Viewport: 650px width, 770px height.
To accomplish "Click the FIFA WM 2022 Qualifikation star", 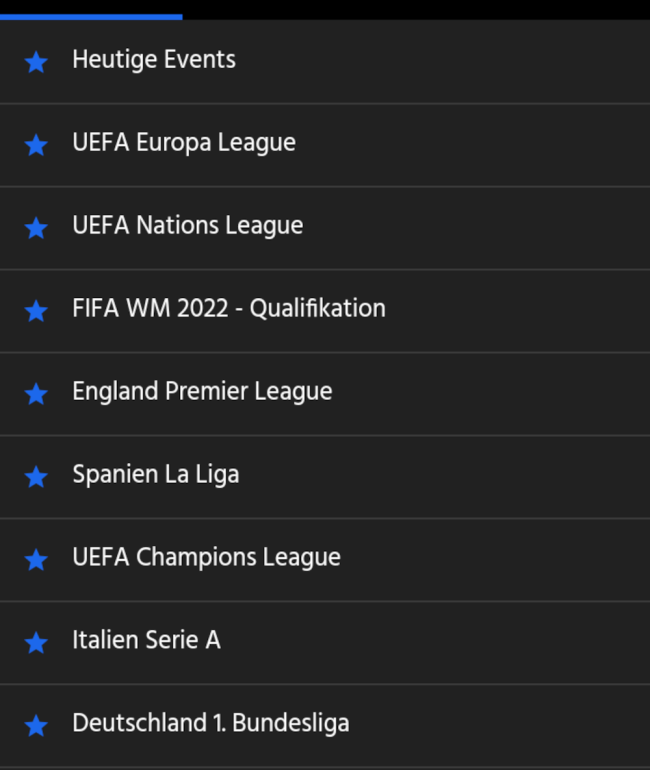I will [x=36, y=311].
